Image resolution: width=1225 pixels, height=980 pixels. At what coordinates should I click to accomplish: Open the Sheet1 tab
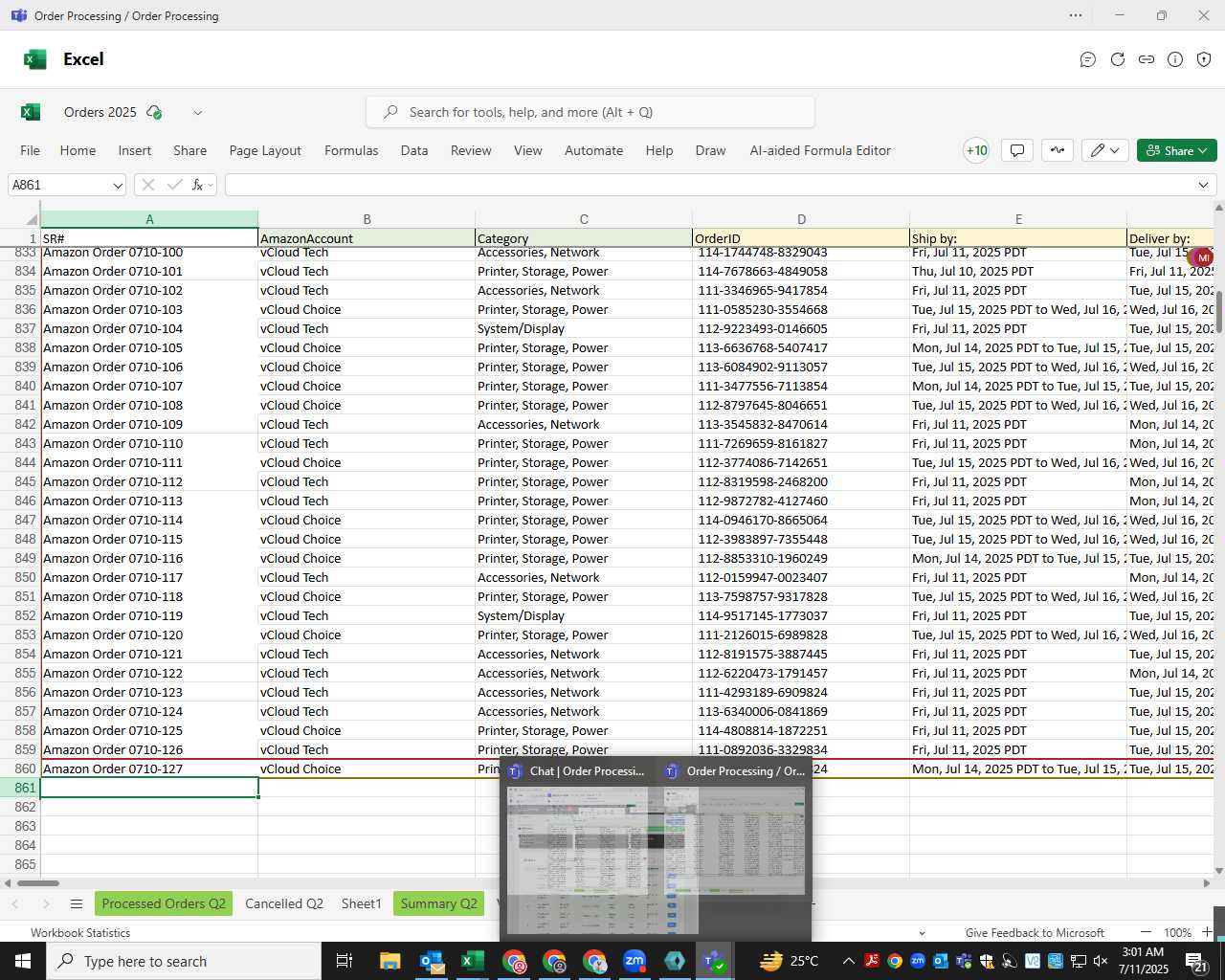362,903
